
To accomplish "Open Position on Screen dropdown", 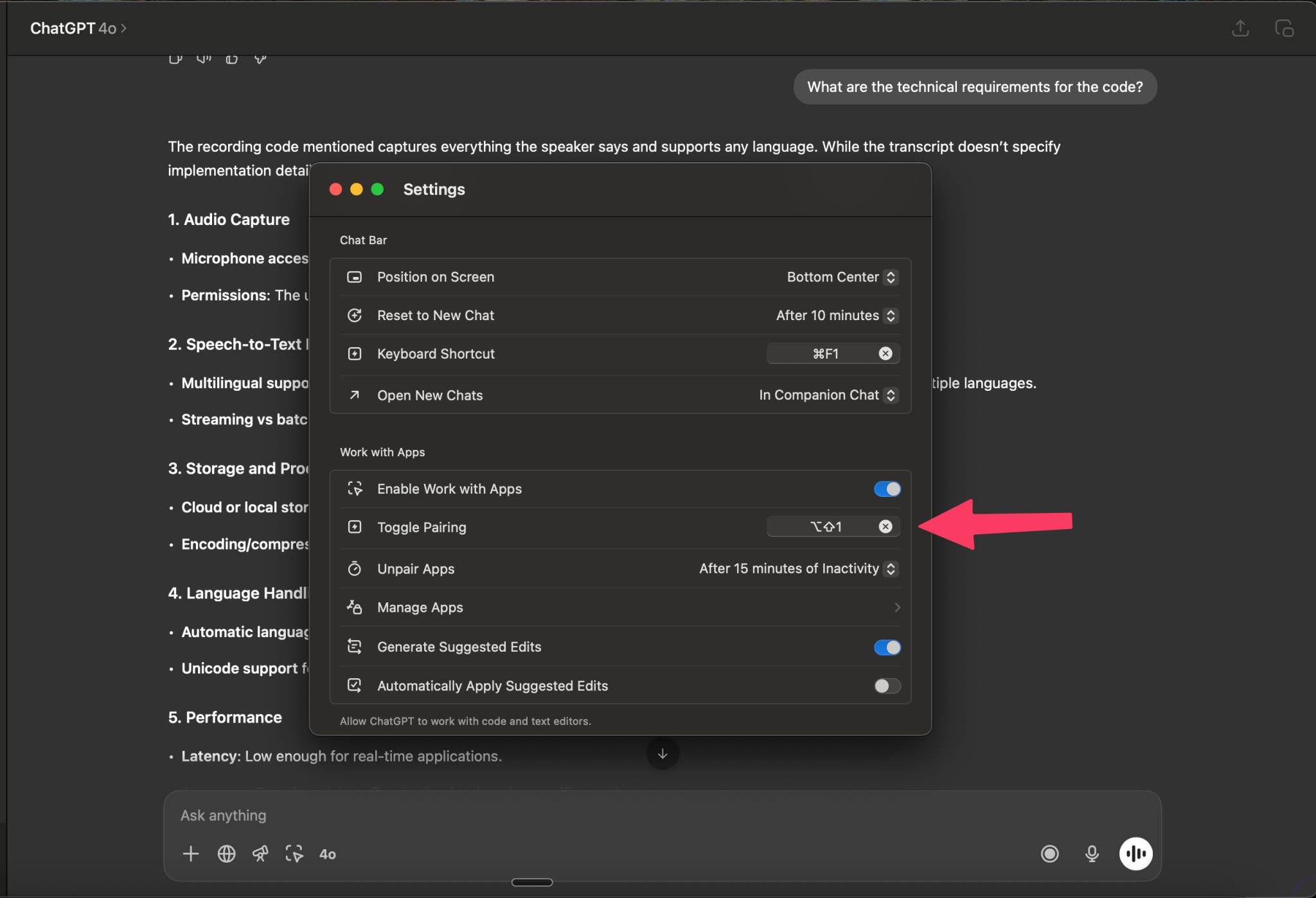I will point(842,277).
